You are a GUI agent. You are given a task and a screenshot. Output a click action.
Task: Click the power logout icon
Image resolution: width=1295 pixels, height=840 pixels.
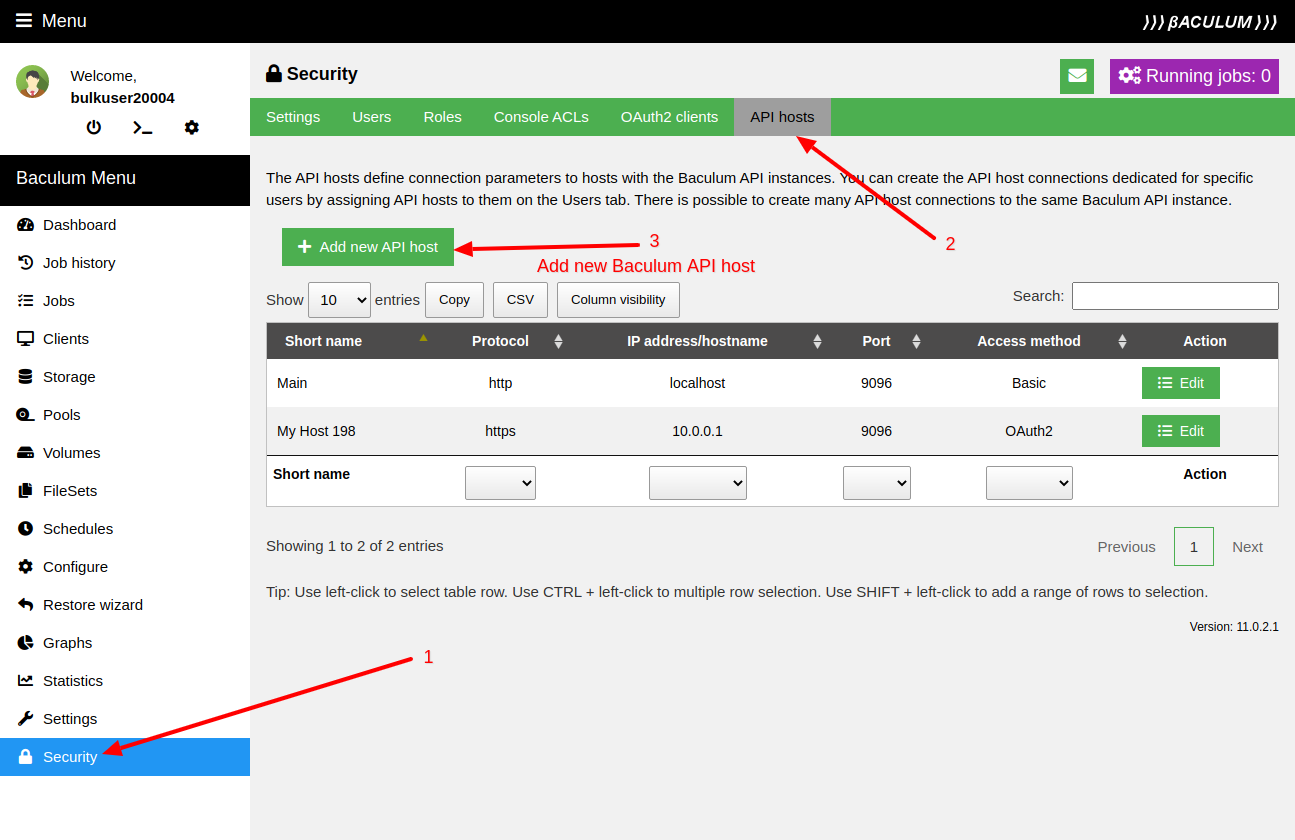[94, 127]
